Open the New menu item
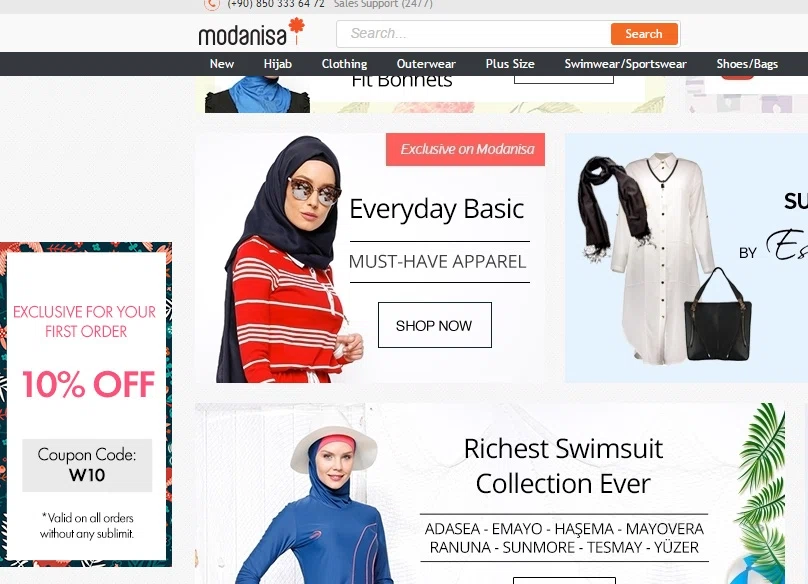The image size is (808, 584). pos(222,64)
